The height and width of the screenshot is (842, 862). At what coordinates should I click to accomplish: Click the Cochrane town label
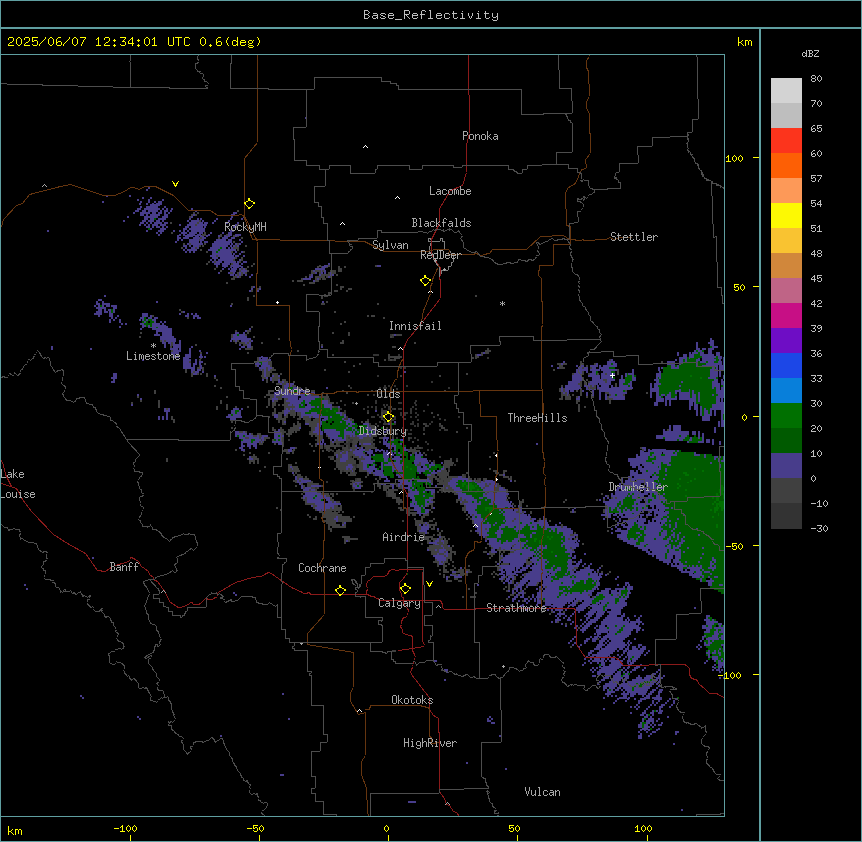[322, 568]
